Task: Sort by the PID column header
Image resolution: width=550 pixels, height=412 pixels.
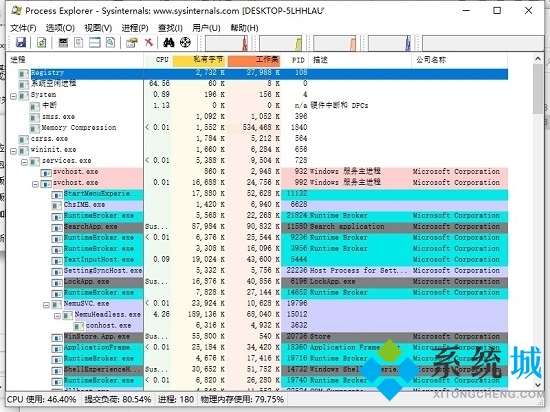Action: (x=295, y=60)
